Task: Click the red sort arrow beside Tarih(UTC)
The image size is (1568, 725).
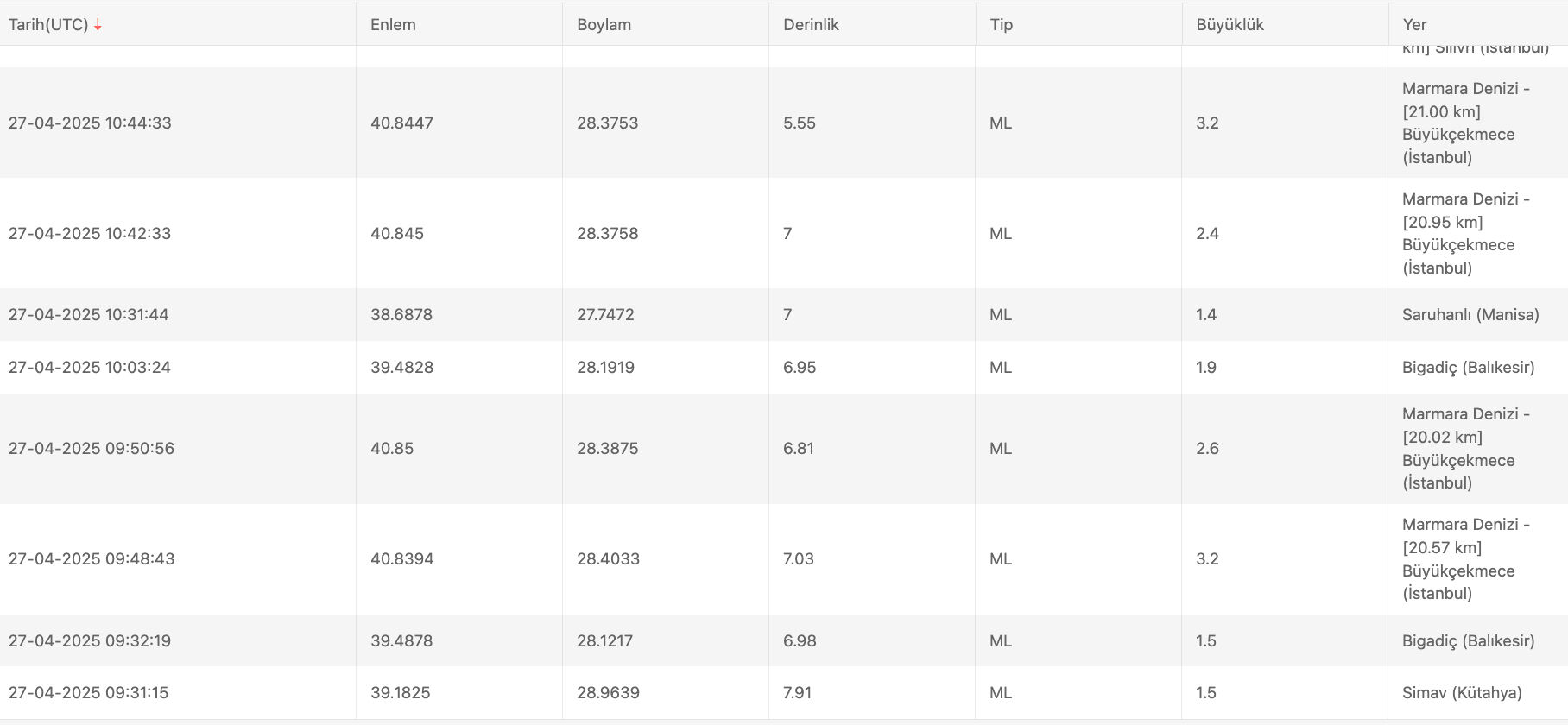Action: [x=98, y=25]
